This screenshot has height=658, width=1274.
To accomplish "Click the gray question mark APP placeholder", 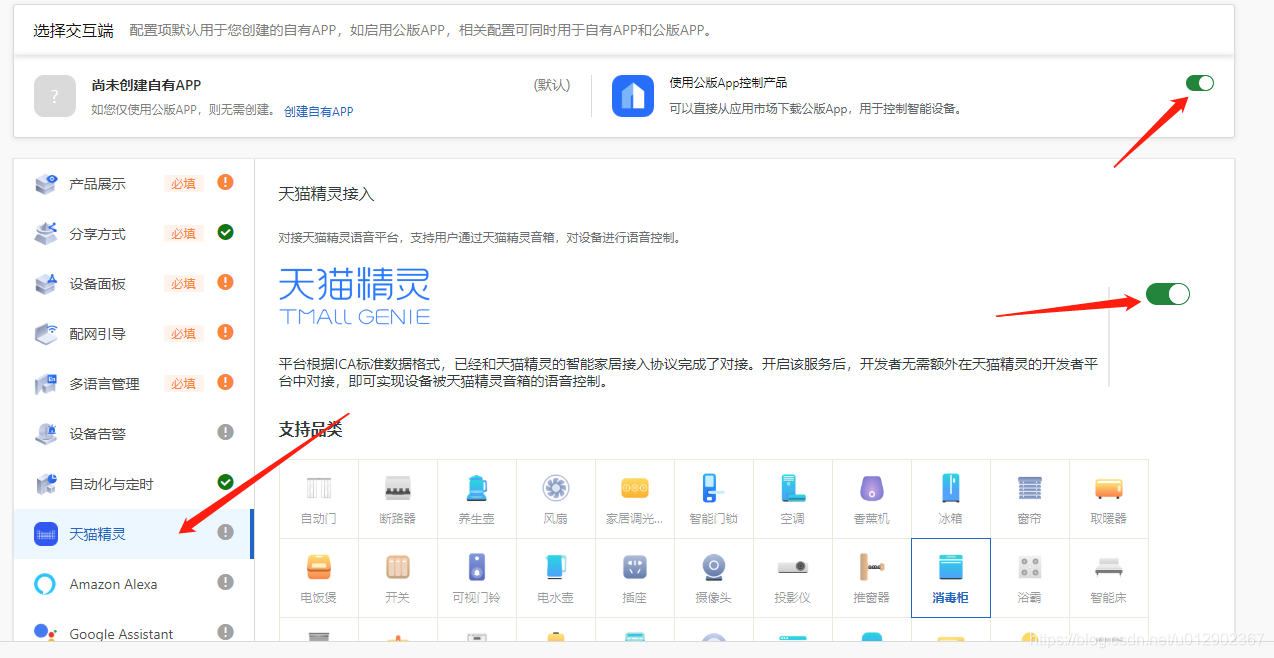I will 55,96.
